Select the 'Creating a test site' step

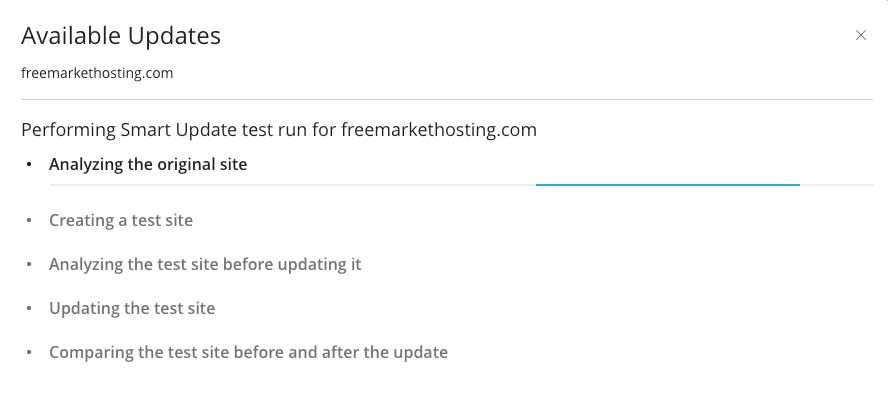click(121, 220)
